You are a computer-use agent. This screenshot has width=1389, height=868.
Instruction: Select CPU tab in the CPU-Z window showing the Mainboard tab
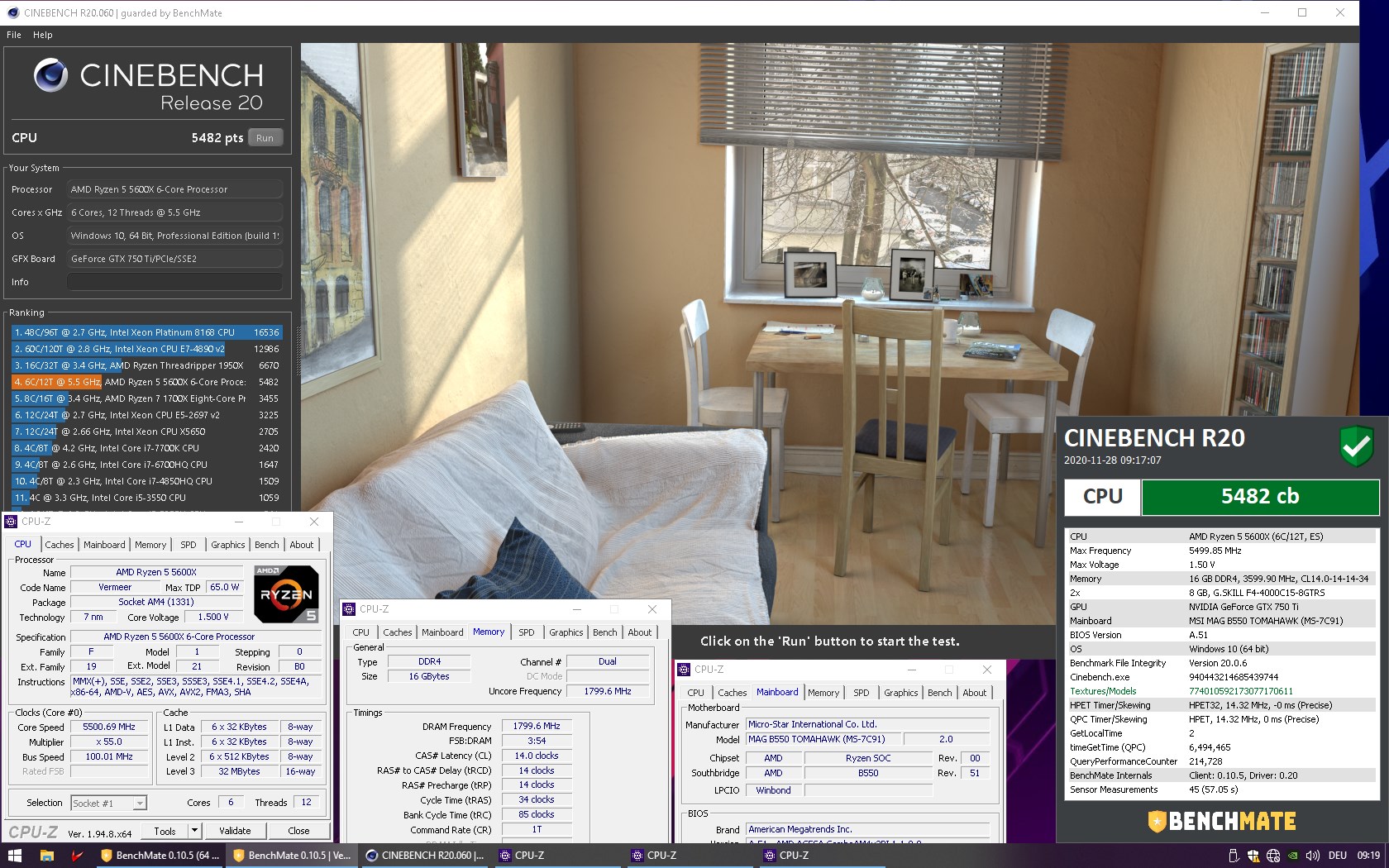(x=696, y=693)
